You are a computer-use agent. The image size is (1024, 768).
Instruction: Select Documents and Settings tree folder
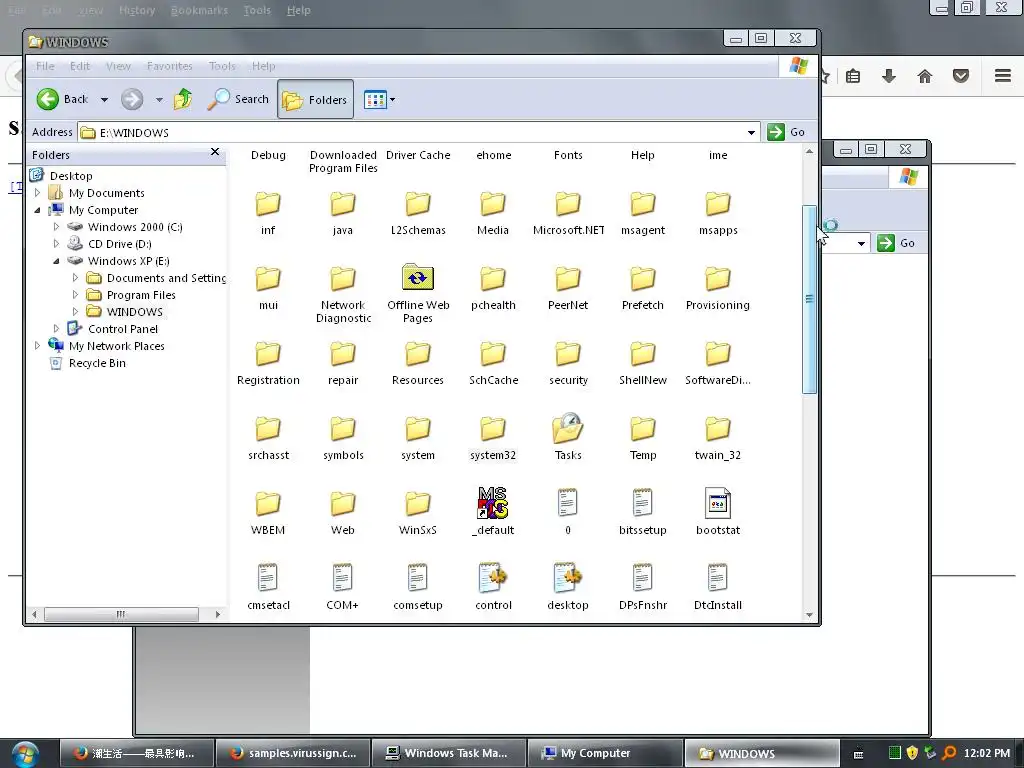166,278
